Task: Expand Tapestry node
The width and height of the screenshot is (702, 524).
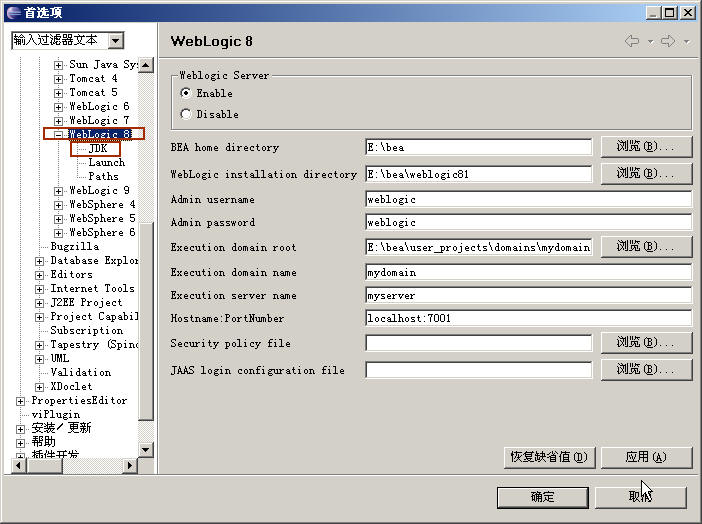Action: (39, 345)
